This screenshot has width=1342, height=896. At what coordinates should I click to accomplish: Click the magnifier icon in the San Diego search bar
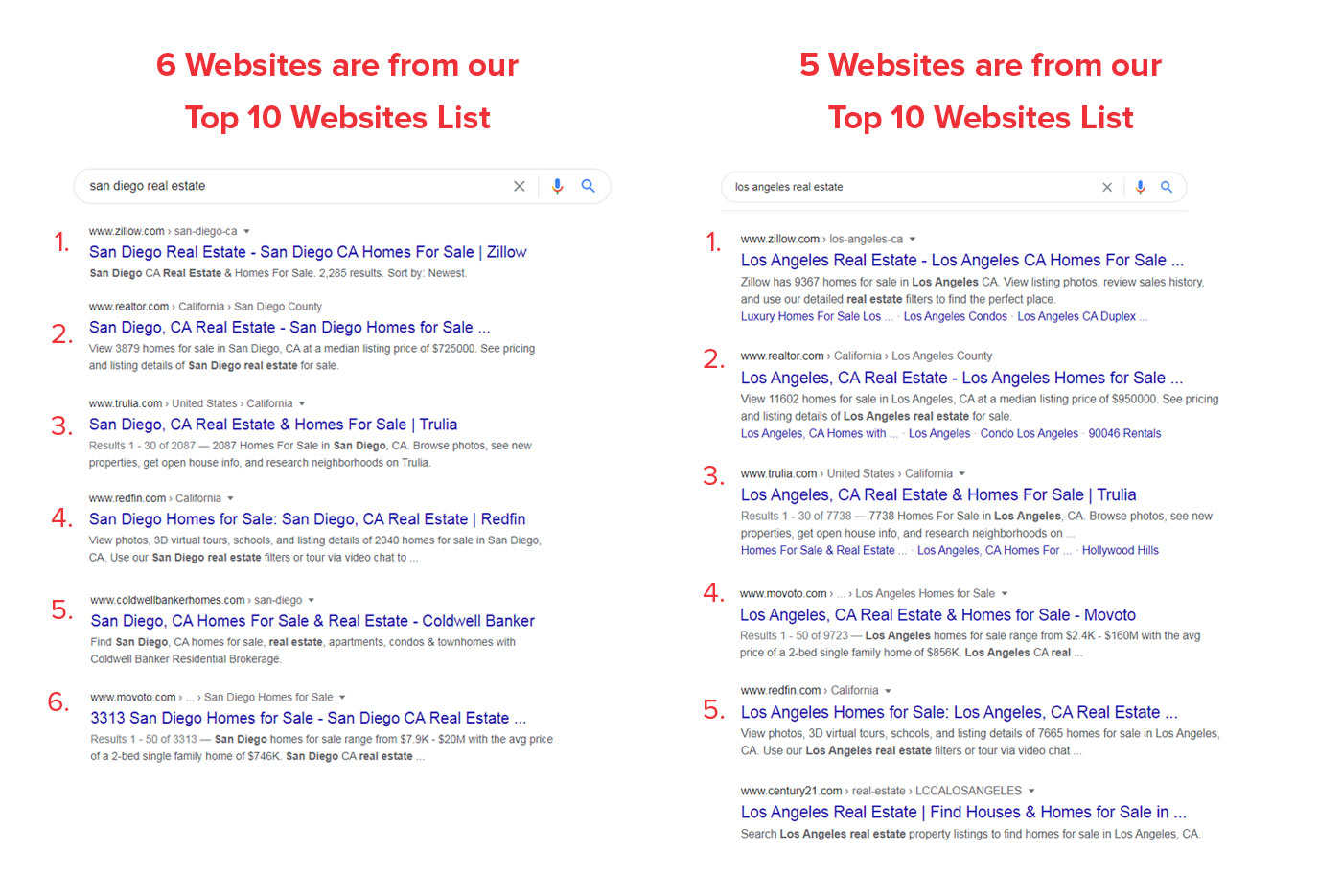[589, 186]
